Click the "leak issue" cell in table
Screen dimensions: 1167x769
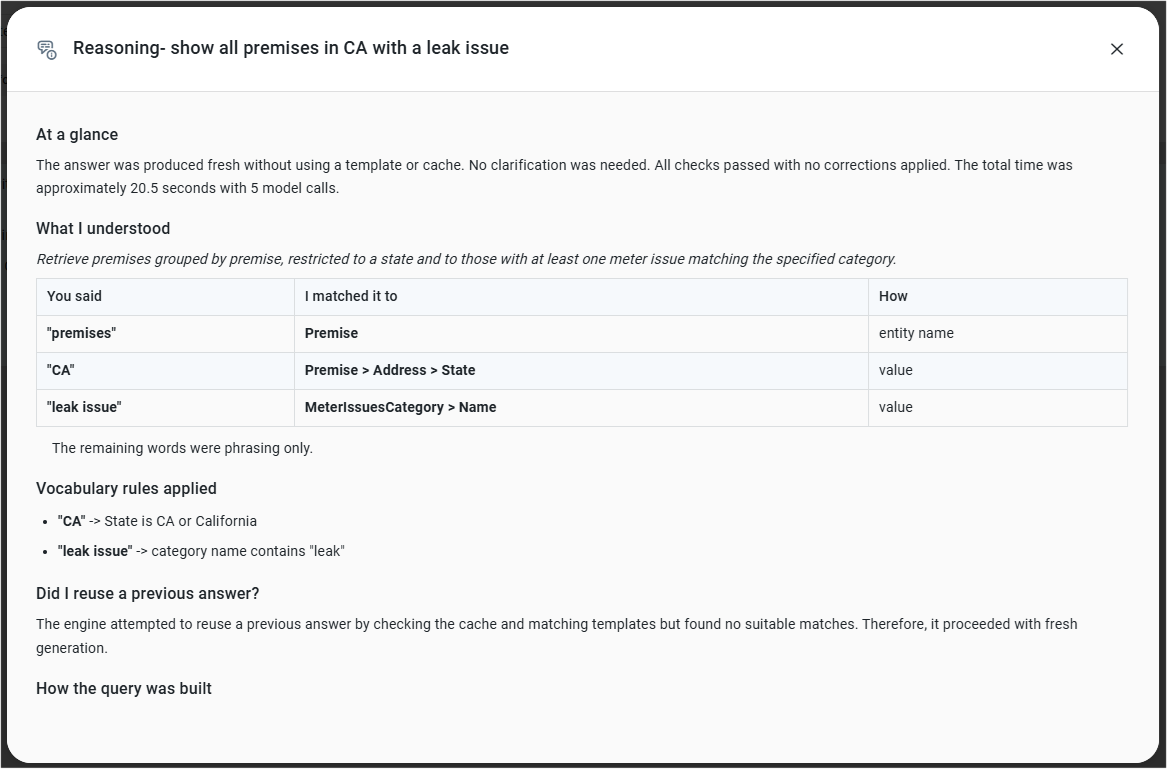165,407
